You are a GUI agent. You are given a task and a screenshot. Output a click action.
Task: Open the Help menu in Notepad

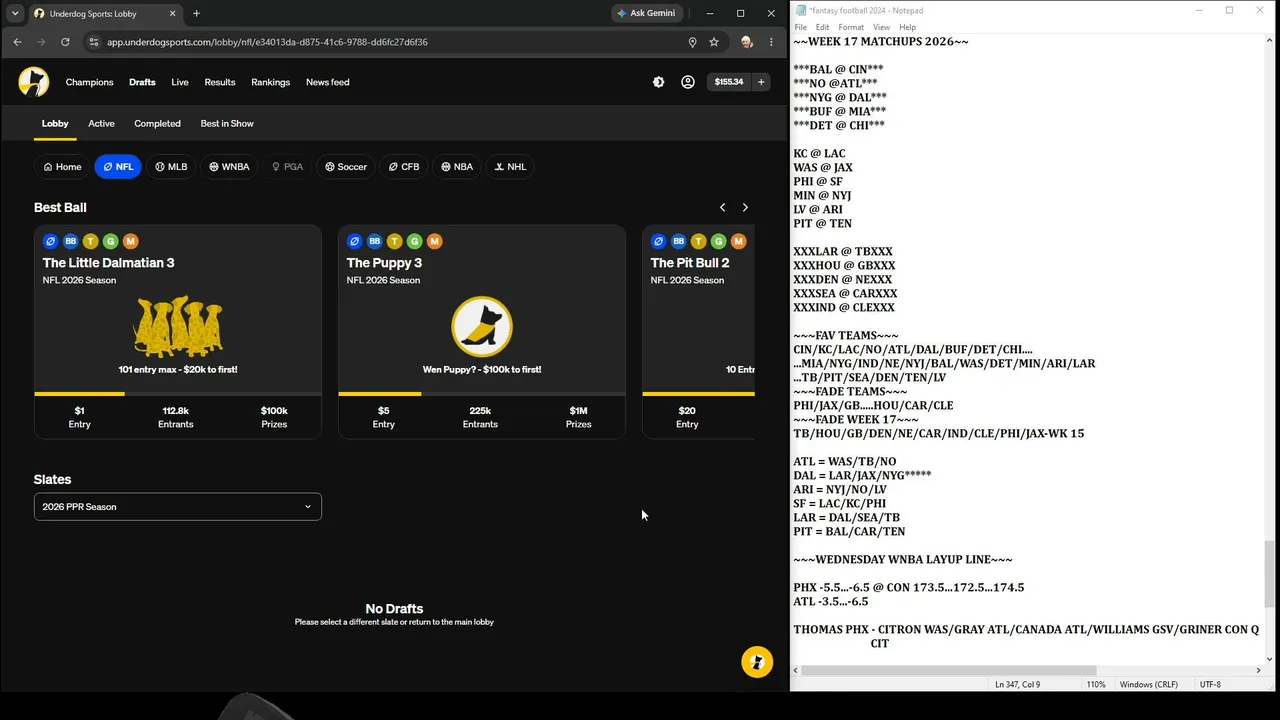(x=908, y=27)
